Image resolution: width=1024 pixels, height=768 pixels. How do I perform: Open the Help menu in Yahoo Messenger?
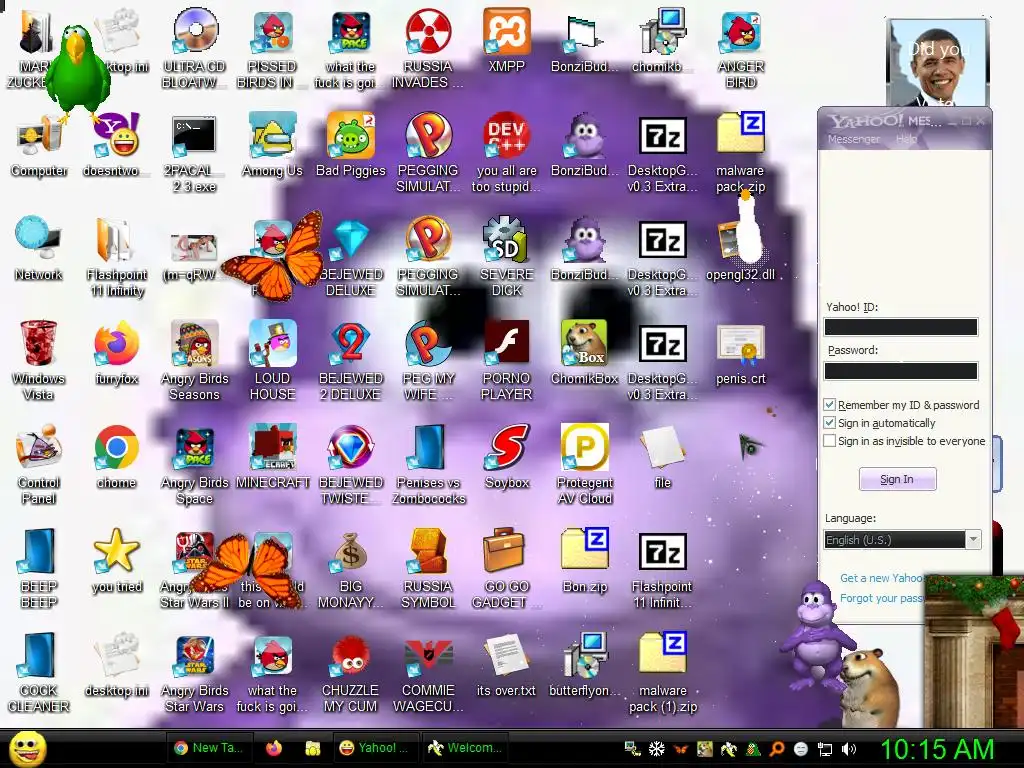pos(906,139)
